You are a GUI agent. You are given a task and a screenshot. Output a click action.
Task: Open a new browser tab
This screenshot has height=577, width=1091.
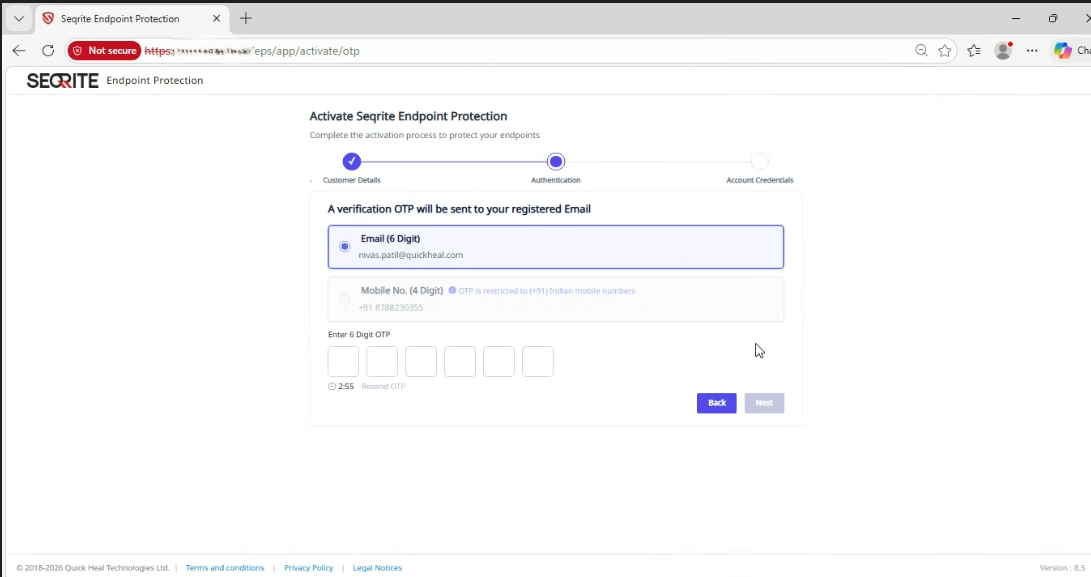tap(245, 18)
